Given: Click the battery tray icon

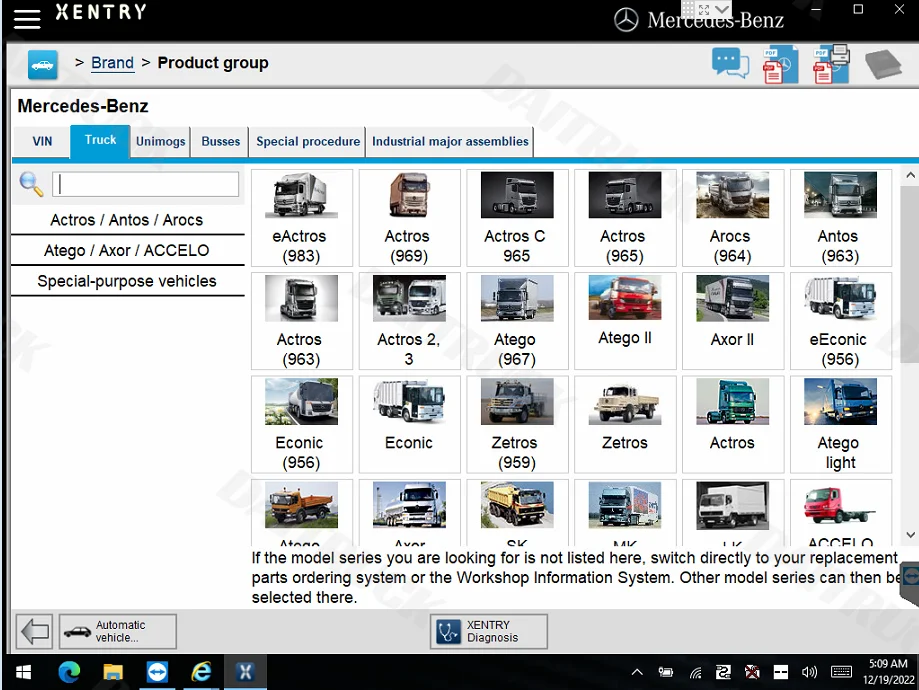Looking at the screenshot, I should [666, 672].
